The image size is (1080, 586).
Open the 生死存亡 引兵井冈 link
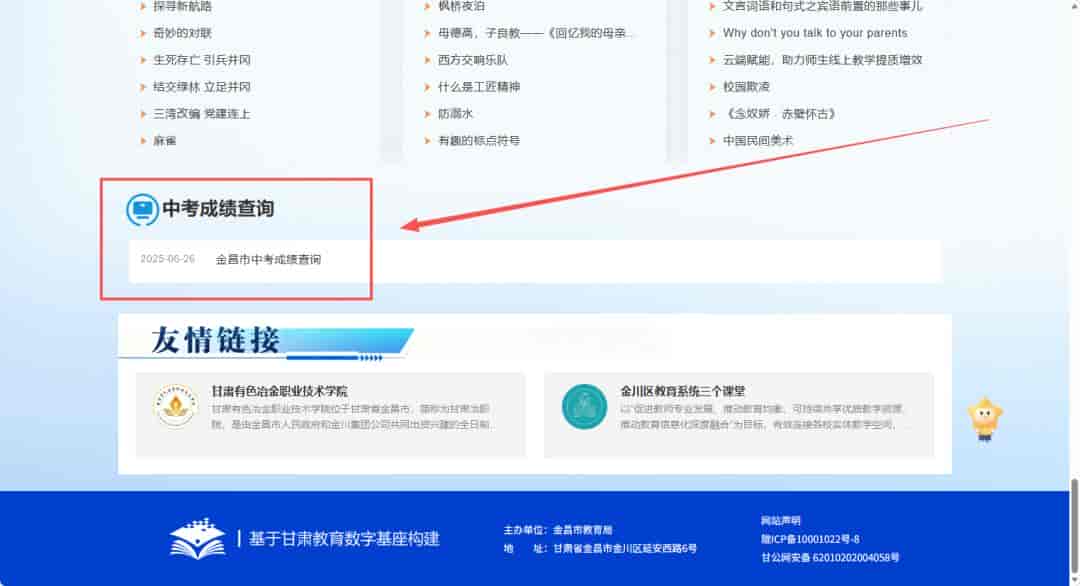[x=202, y=60]
